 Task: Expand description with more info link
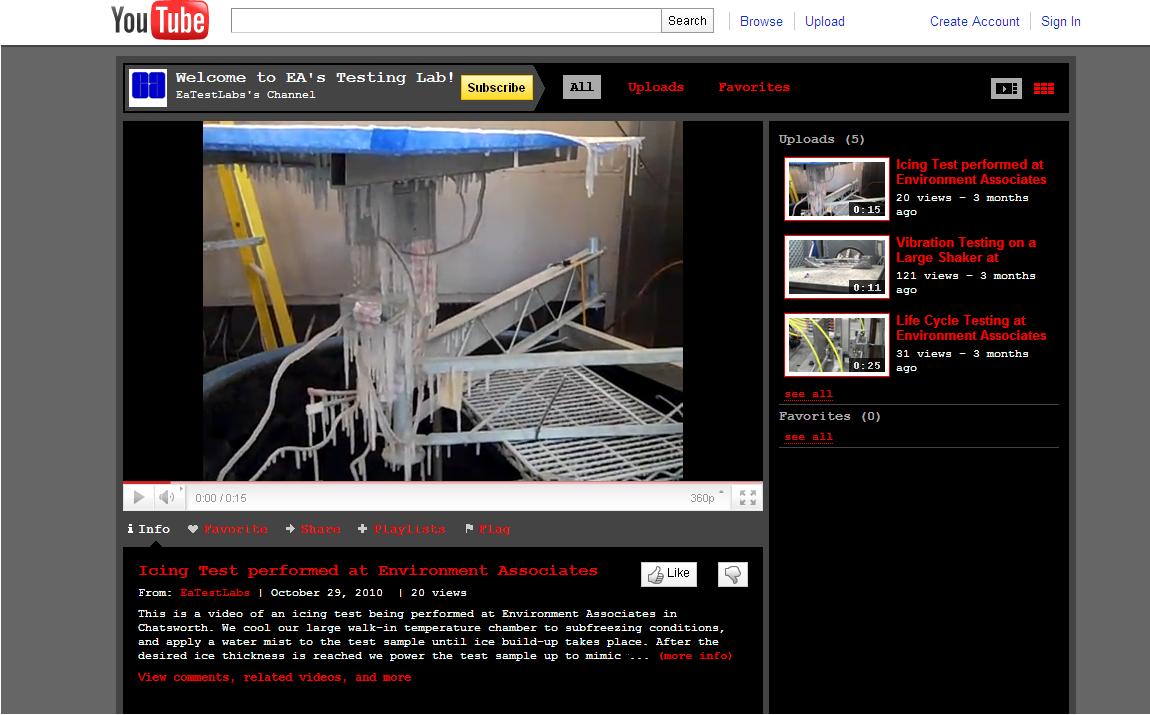tap(695, 656)
